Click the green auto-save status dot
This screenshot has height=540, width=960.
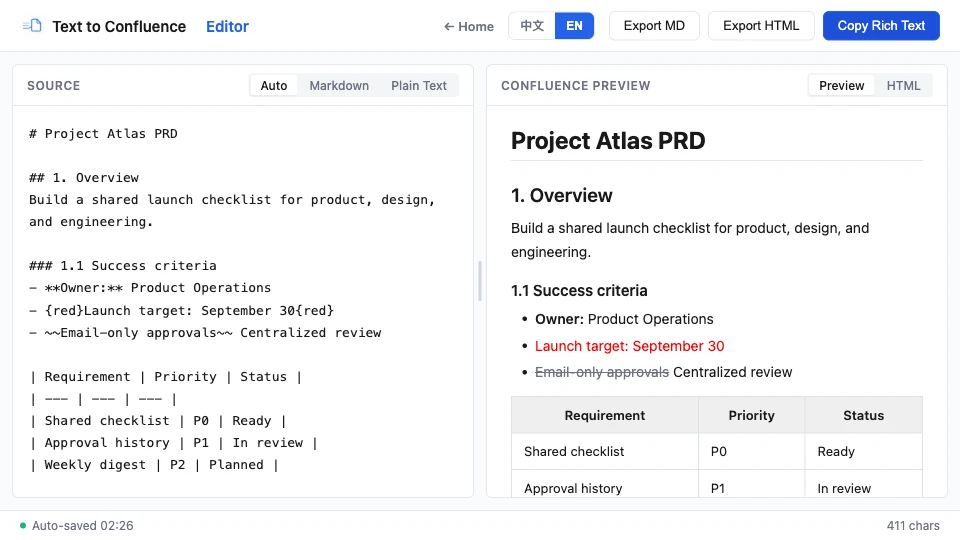pyautogui.click(x=23, y=525)
